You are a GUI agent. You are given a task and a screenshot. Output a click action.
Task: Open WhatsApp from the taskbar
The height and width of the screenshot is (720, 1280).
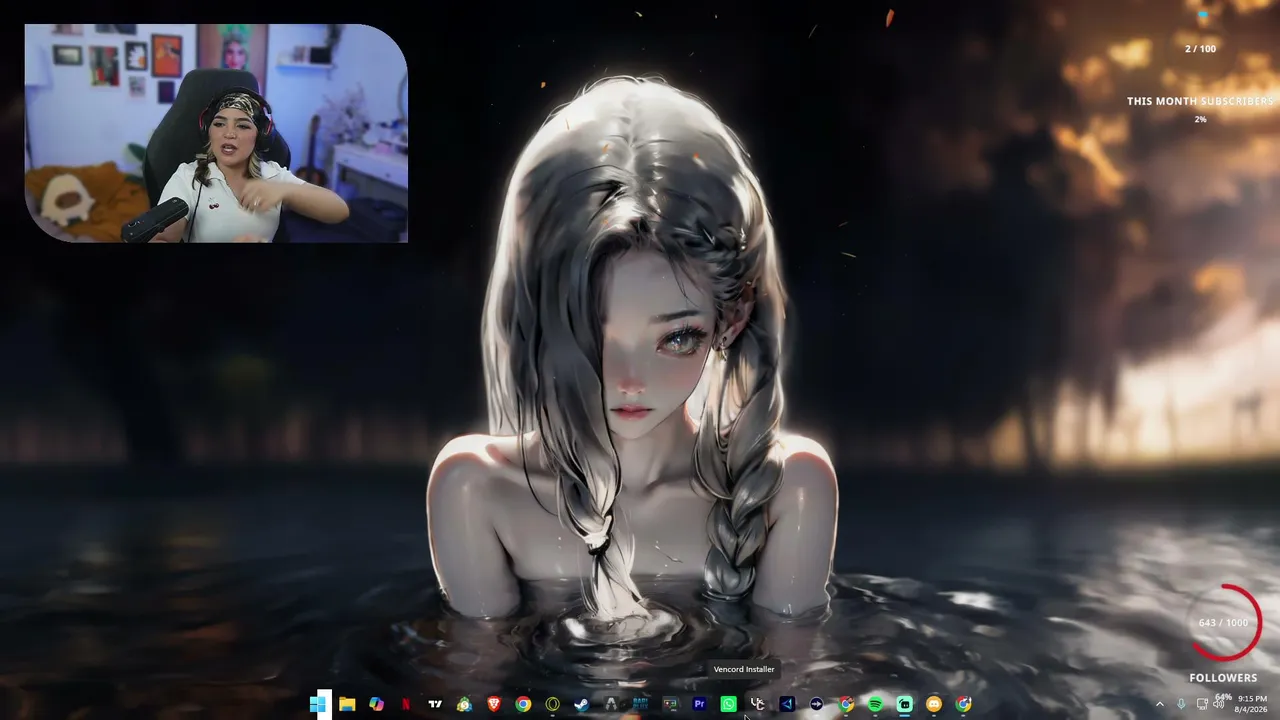(728, 704)
